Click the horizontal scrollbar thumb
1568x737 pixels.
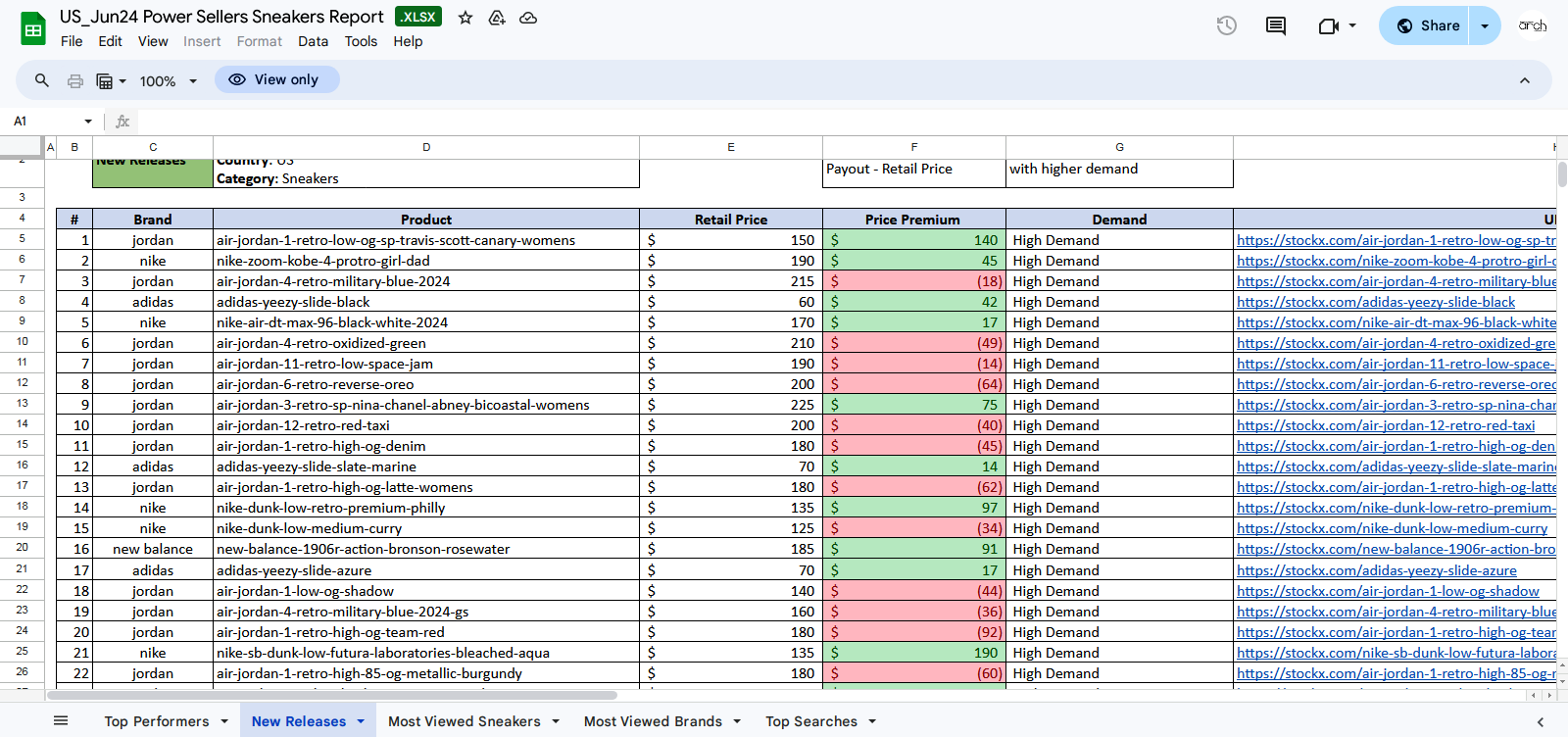coord(332,695)
